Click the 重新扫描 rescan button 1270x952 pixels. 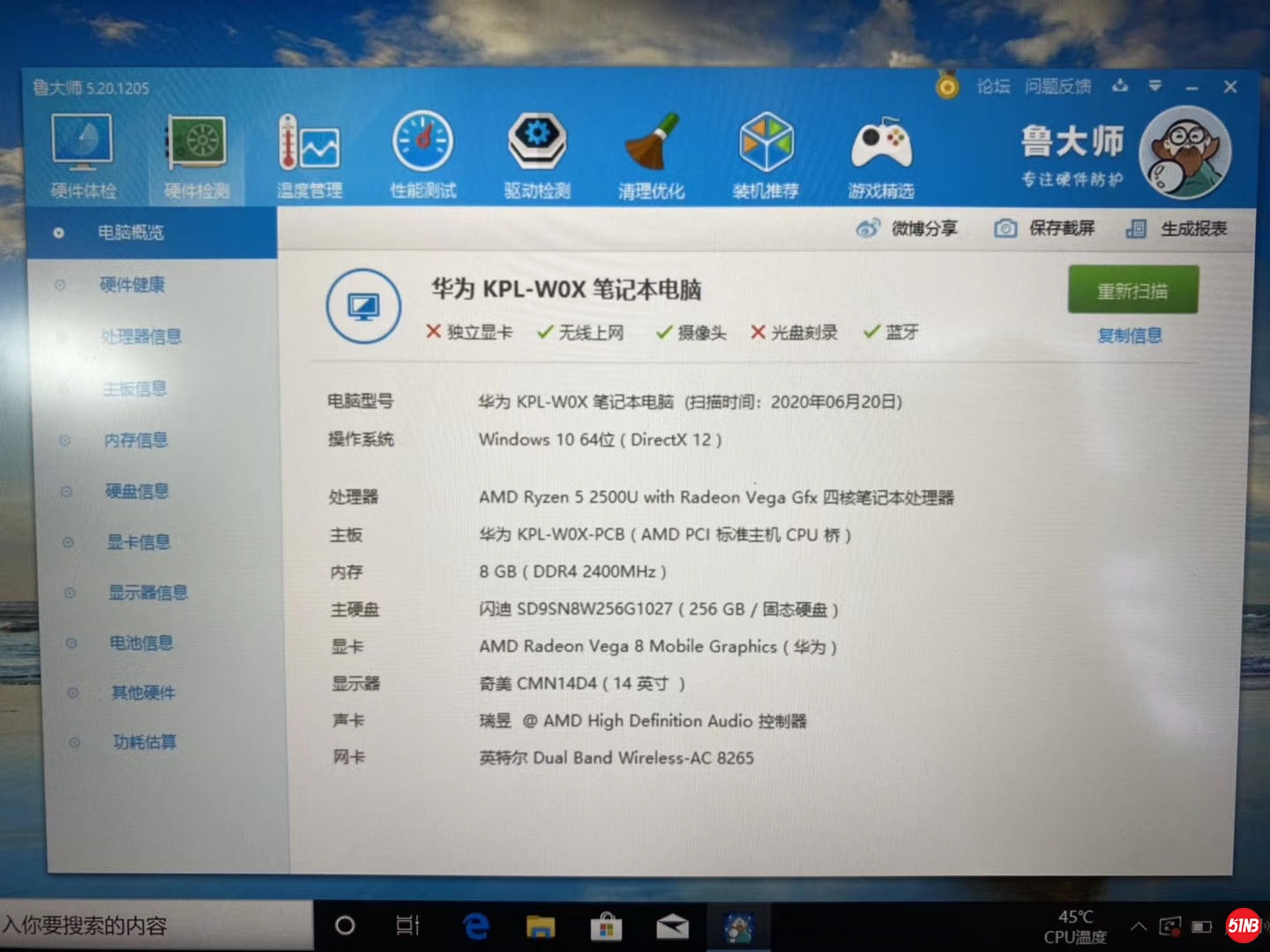pyautogui.click(x=1132, y=291)
